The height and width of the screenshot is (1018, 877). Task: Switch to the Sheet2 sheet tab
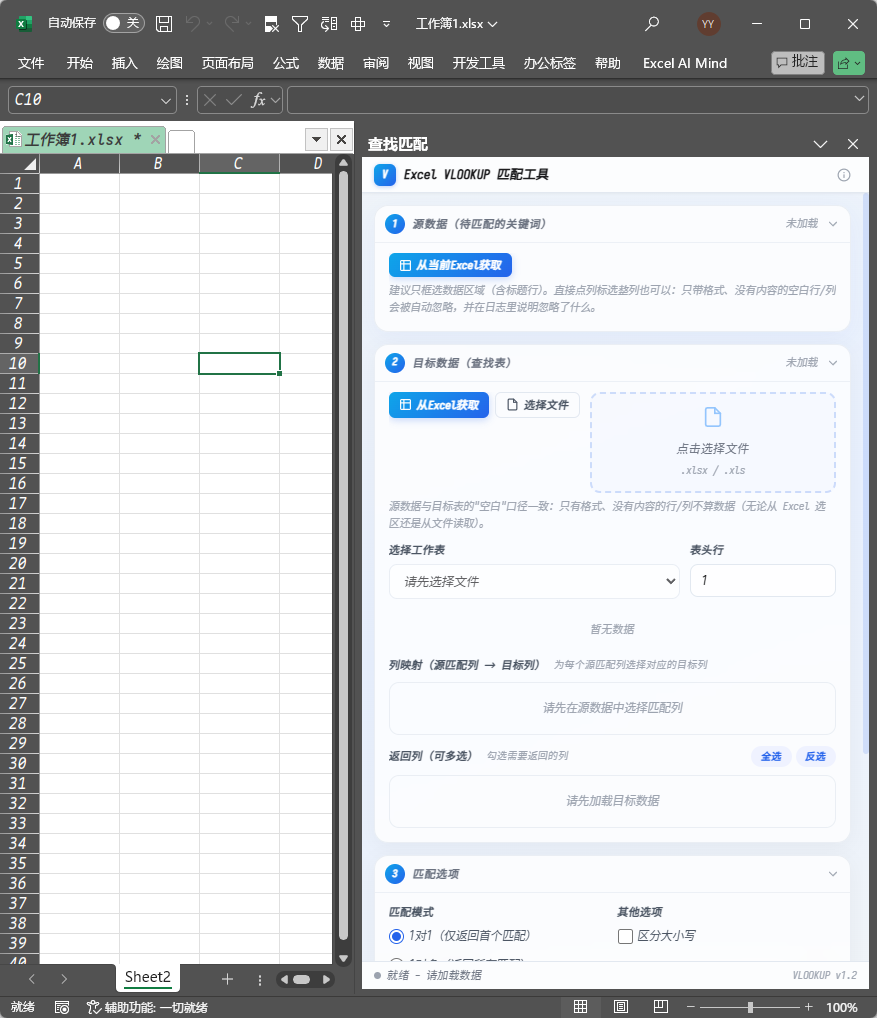pos(147,977)
